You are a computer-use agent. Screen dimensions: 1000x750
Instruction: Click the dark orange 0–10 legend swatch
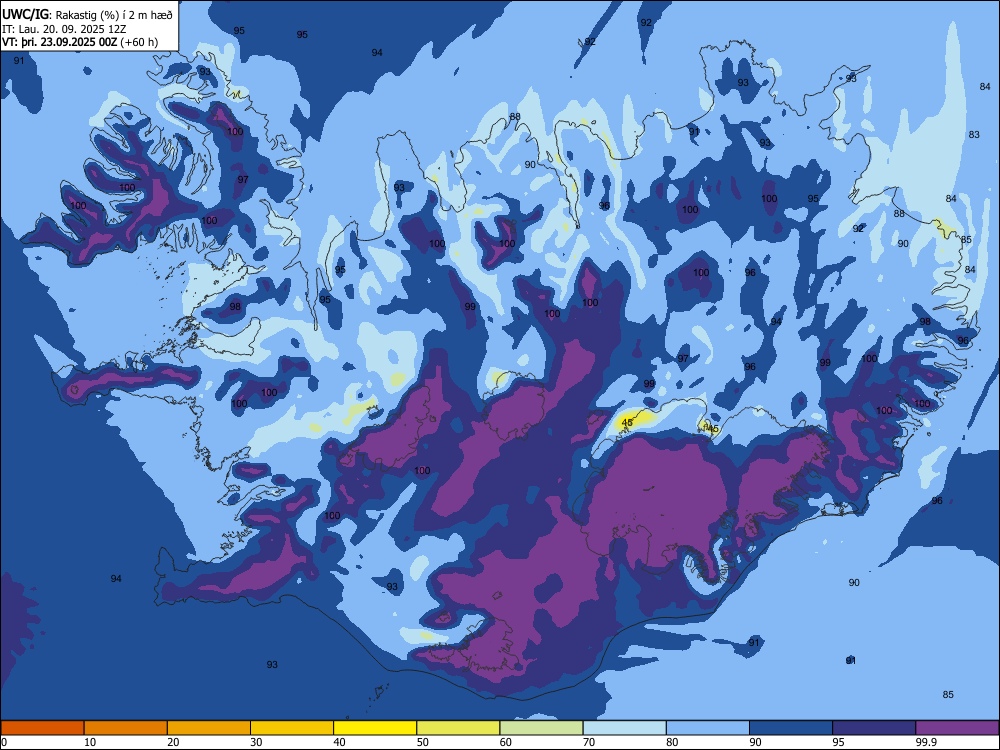(42, 728)
